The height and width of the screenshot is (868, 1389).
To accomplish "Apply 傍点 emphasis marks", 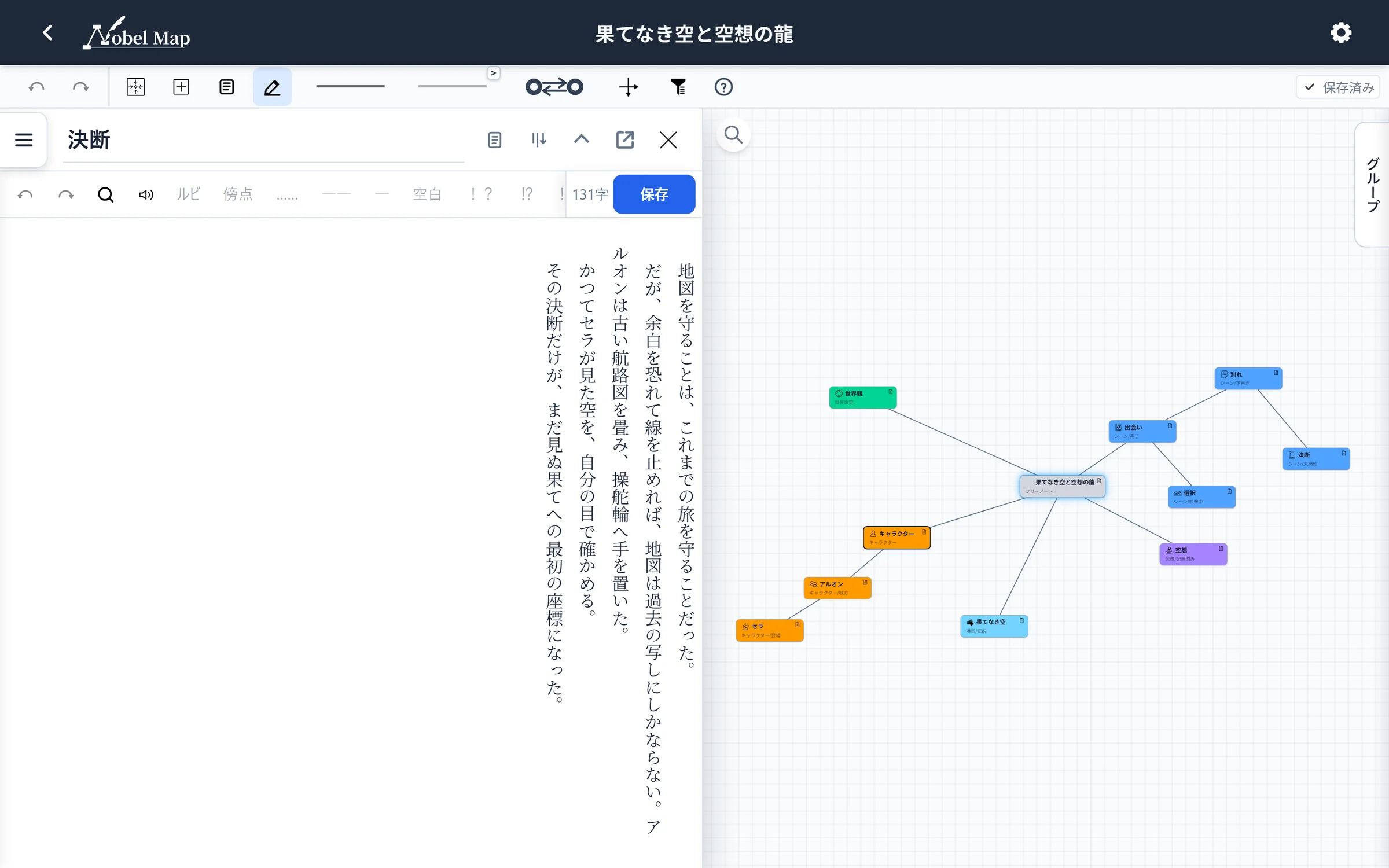I will tap(238, 194).
